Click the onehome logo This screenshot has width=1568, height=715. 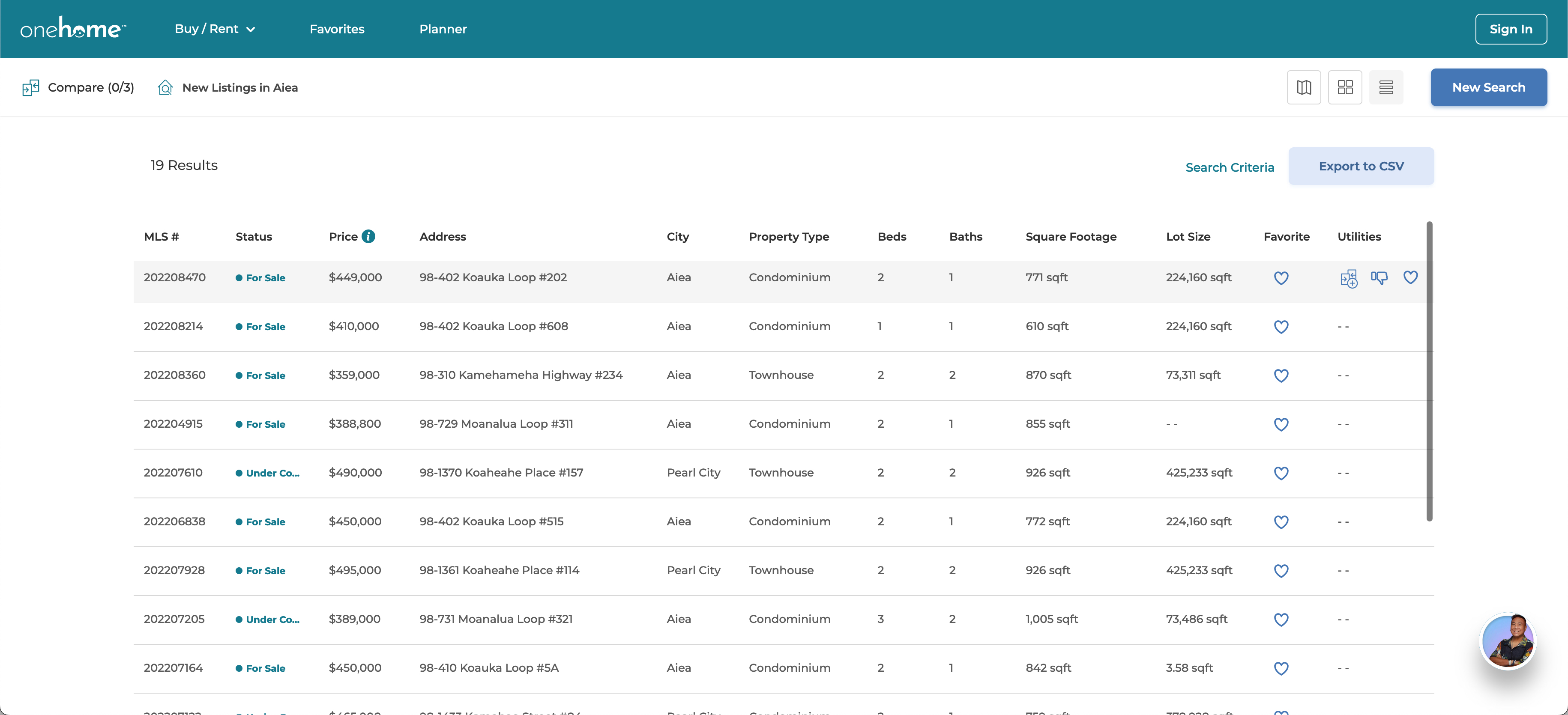pyautogui.click(x=73, y=29)
